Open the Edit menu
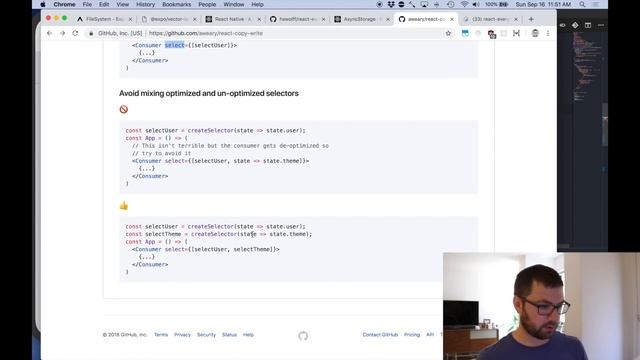 [x=104, y=4]
